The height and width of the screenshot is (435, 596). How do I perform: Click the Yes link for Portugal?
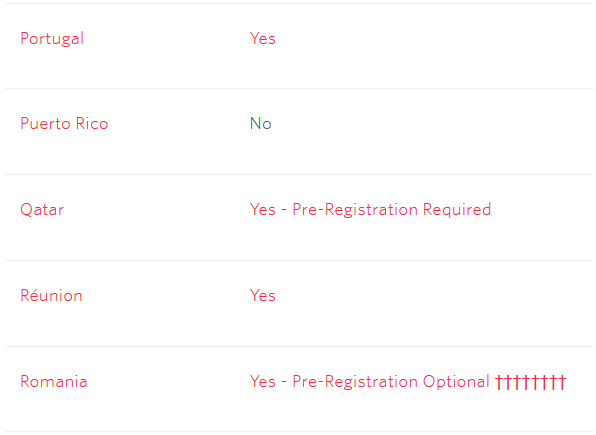coord(263,38)
